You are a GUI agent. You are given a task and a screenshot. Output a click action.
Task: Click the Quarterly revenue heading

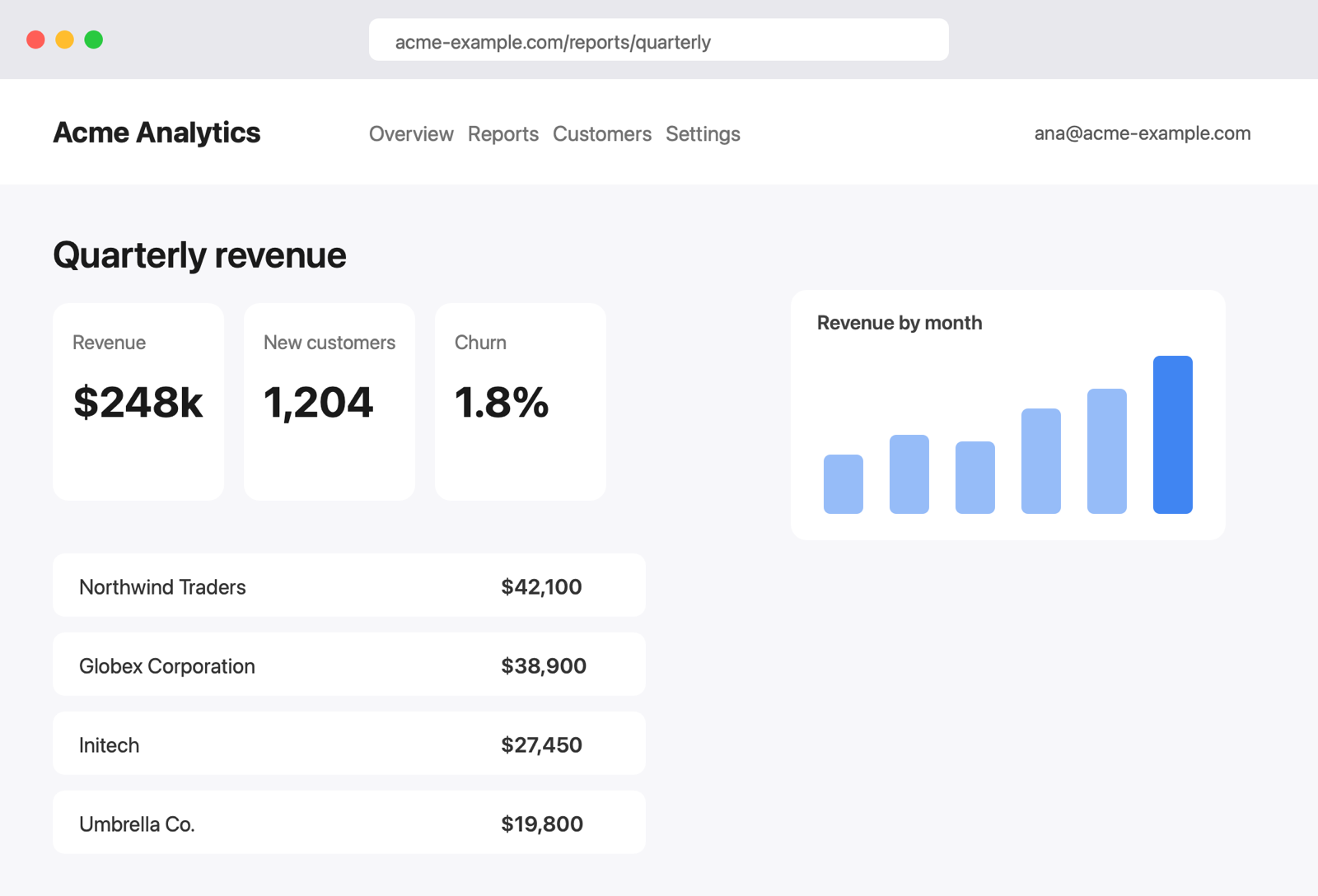[199, 255]
